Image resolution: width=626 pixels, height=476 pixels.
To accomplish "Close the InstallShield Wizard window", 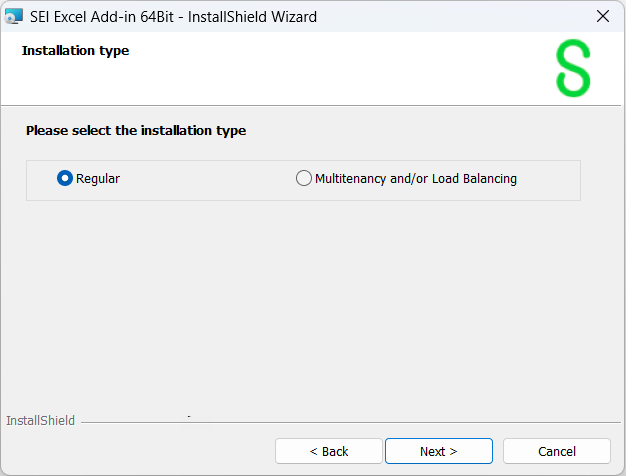I will (602, 16).
